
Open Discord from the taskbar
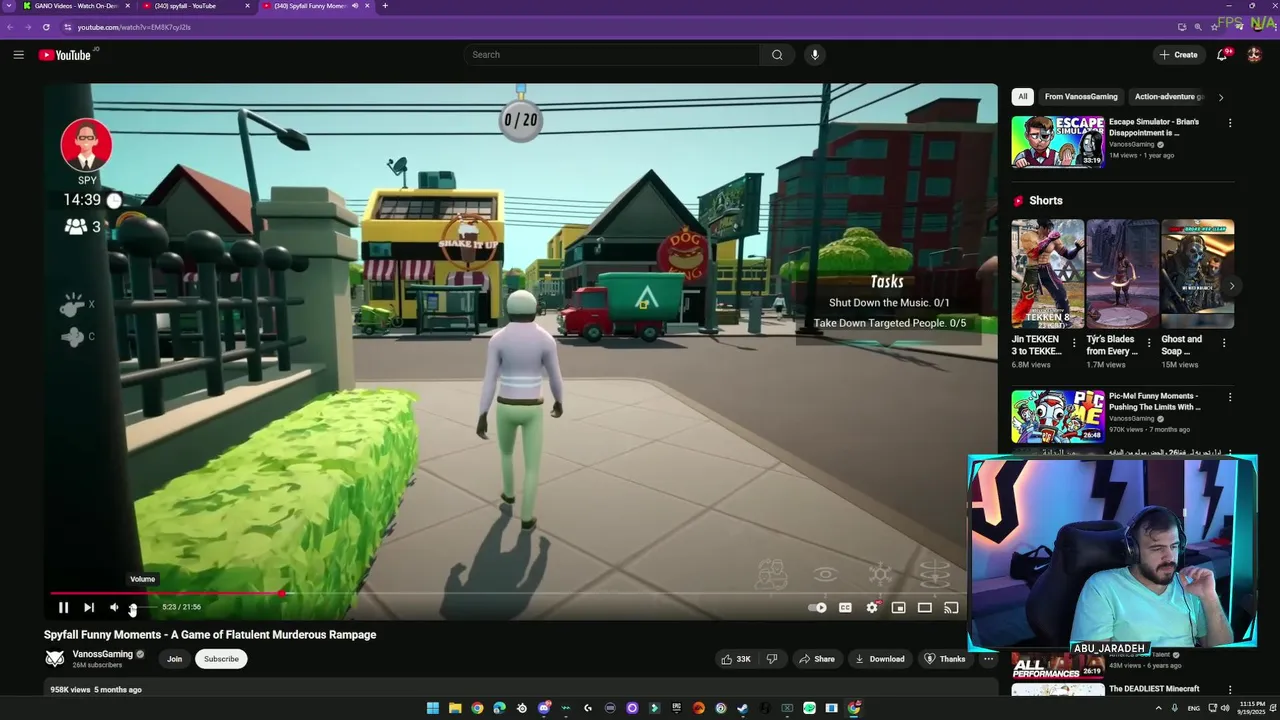point(544,708)
